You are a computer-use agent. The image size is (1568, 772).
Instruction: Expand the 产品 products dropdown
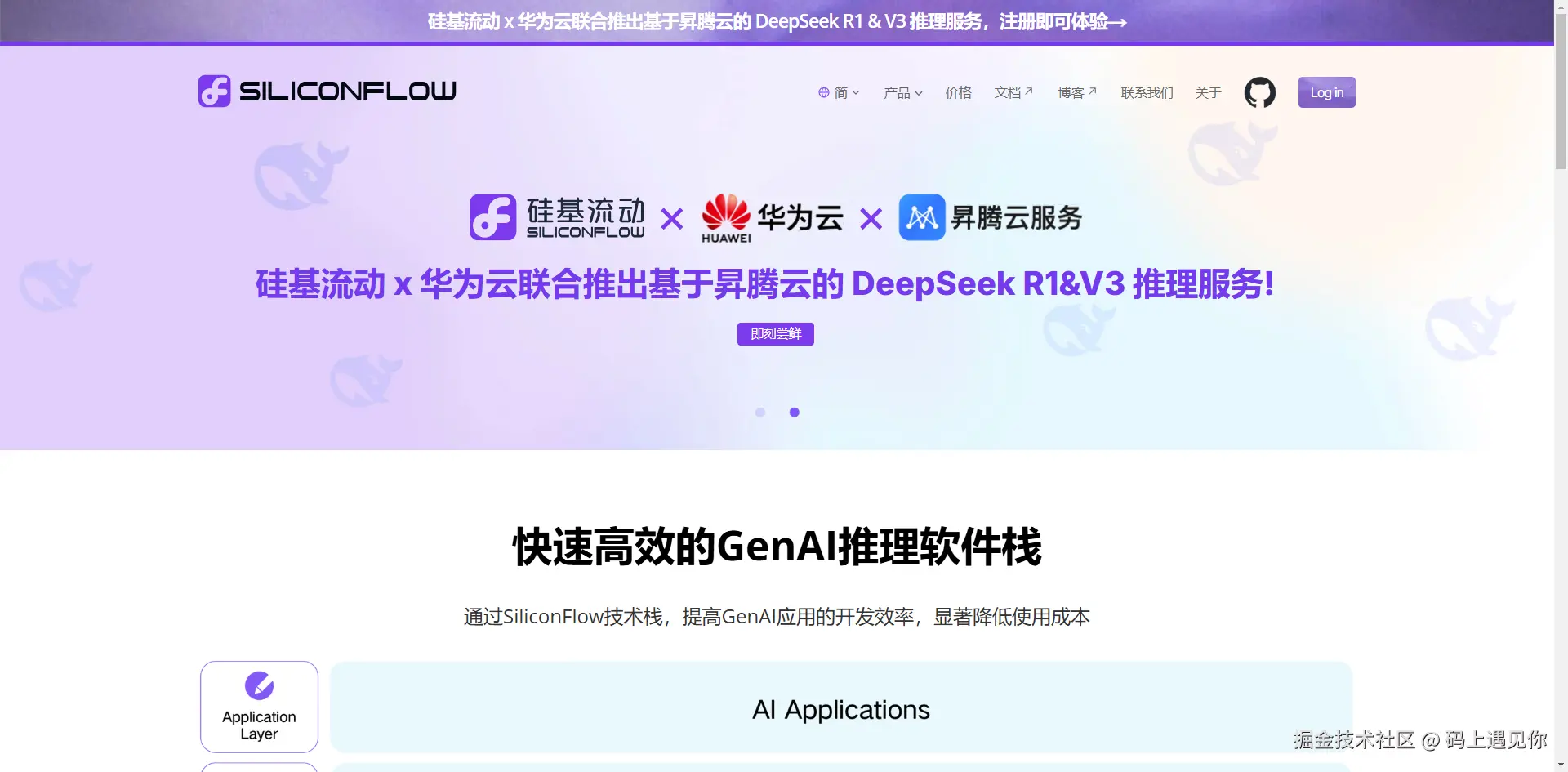pyautogui.click(x=903, y=92)
